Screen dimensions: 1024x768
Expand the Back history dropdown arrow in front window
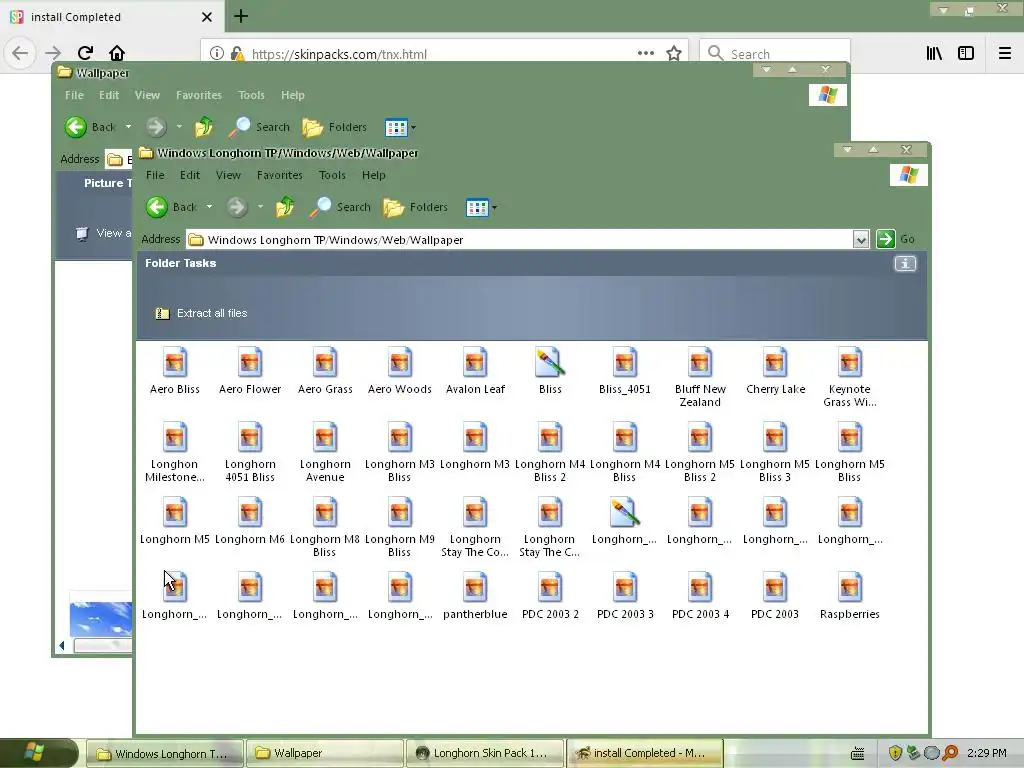pos(209,207)
